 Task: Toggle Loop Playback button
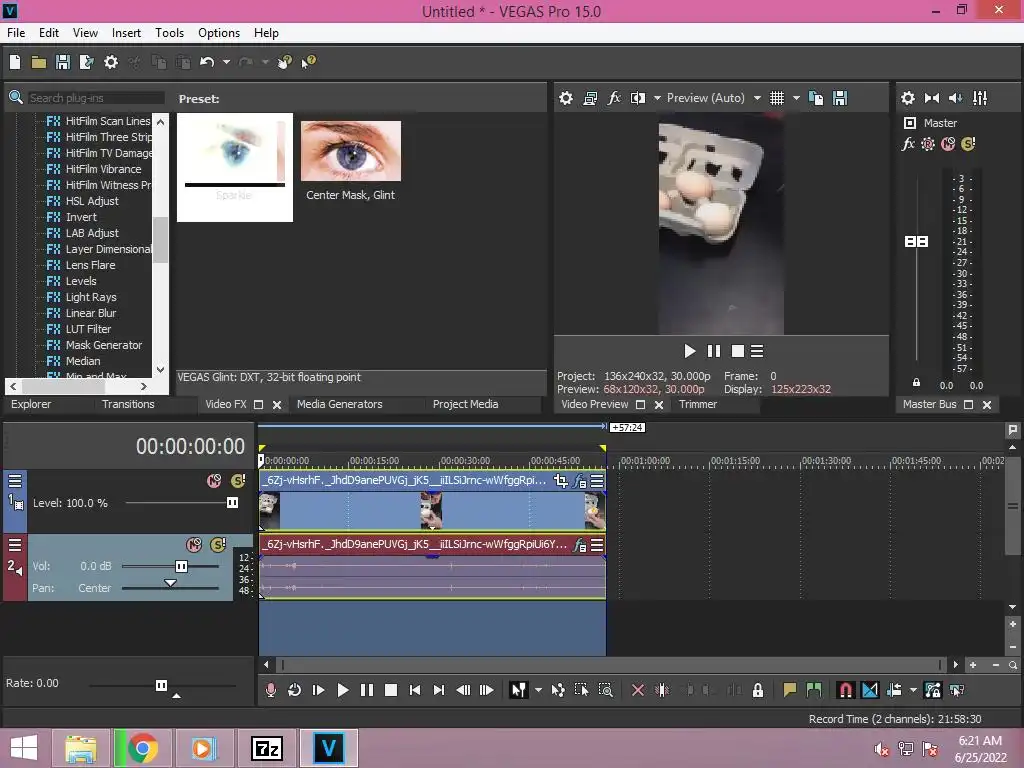[294, 690]
